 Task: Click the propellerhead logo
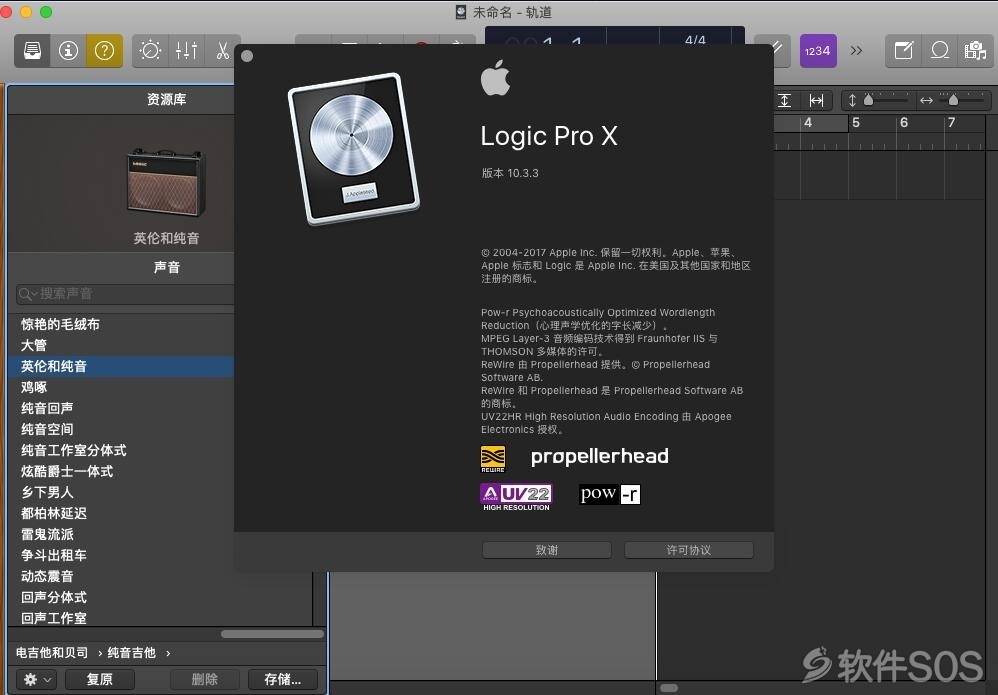tap(600, 456)
